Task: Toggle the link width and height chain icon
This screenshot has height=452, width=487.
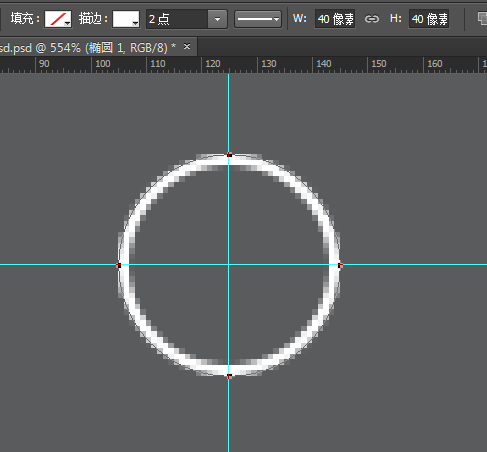Action: [372, 19]
